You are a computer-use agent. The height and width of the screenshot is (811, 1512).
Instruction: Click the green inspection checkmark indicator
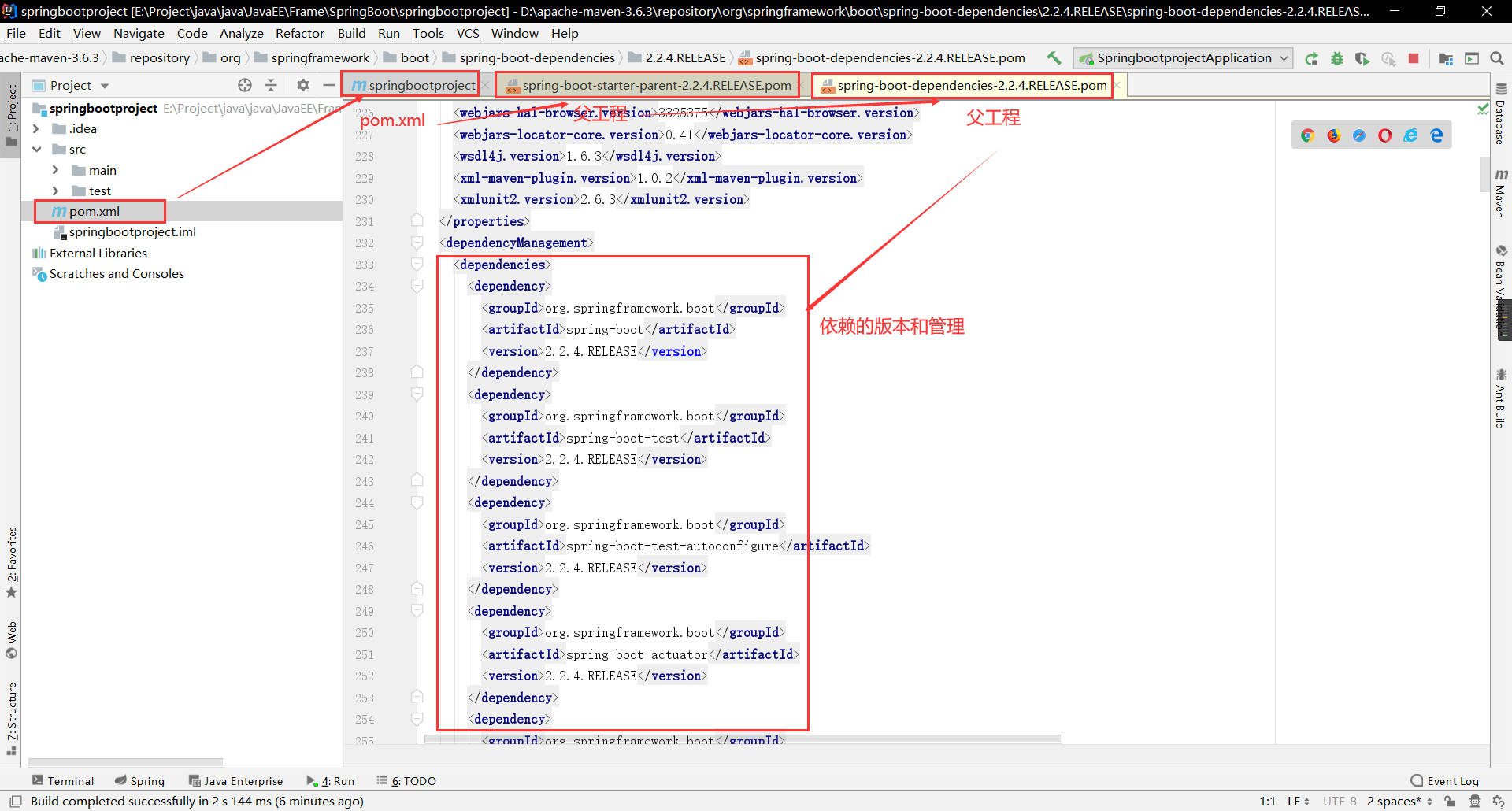(x=1483, y=109)
